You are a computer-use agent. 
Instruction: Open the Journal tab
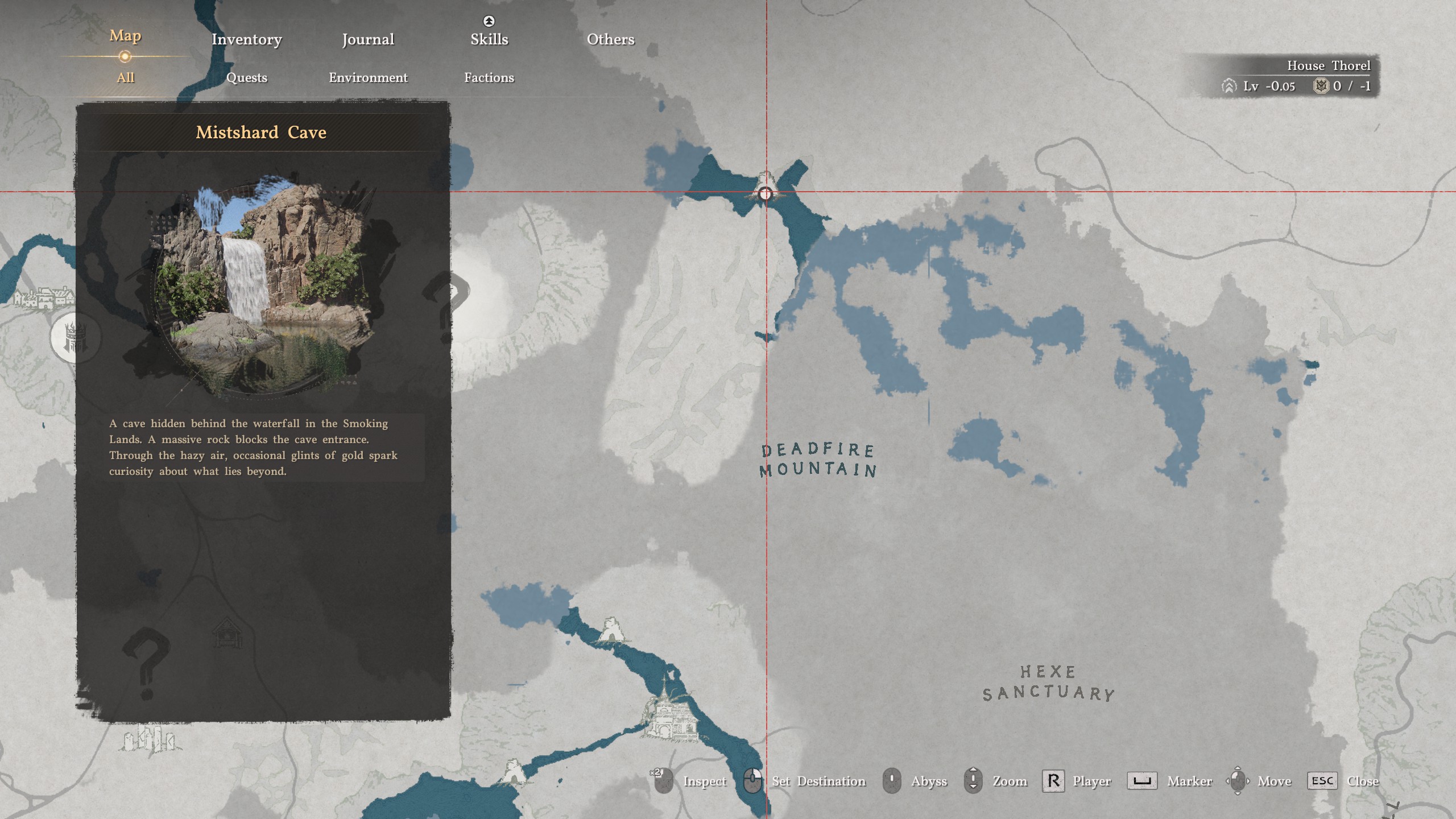point(367,39)
